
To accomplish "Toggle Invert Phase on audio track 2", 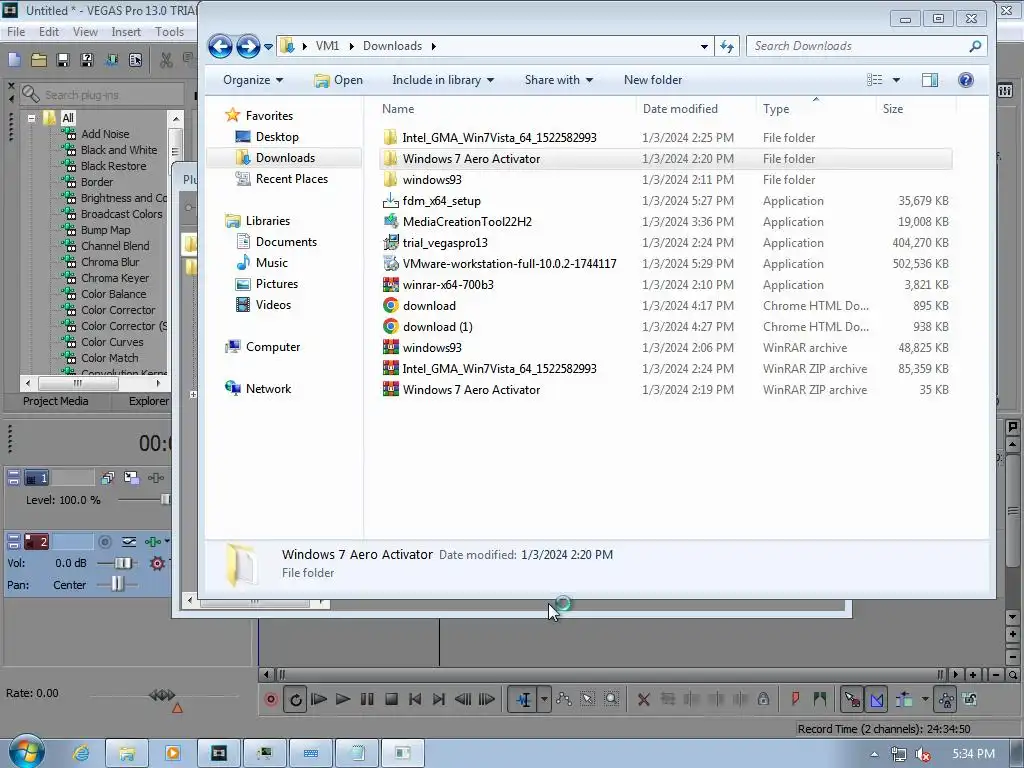I will 129,541.
